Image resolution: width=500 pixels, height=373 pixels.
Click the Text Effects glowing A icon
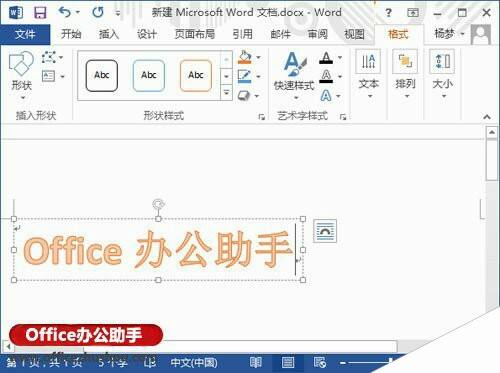coord(326,96)
